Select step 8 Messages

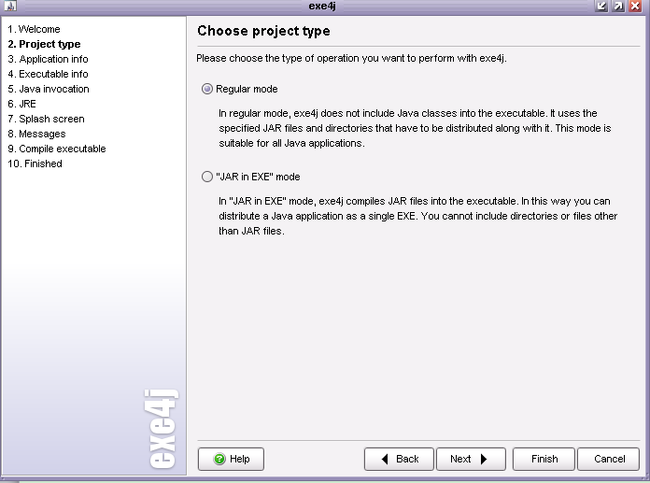[37, 134]
